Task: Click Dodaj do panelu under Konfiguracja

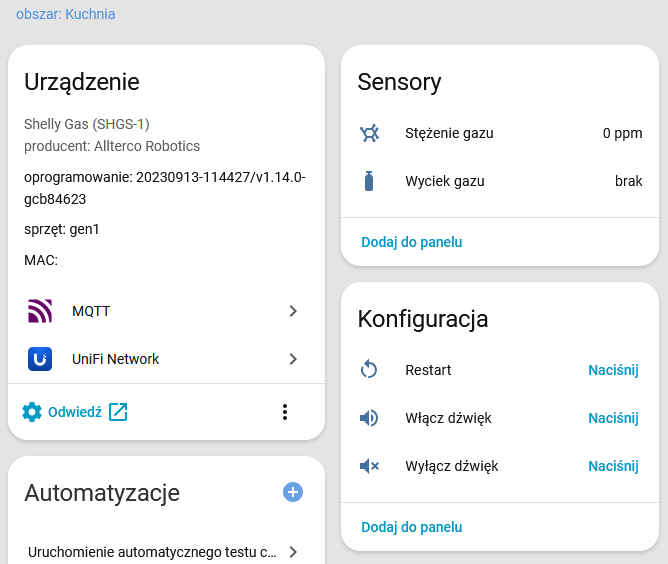Action: 412,527
